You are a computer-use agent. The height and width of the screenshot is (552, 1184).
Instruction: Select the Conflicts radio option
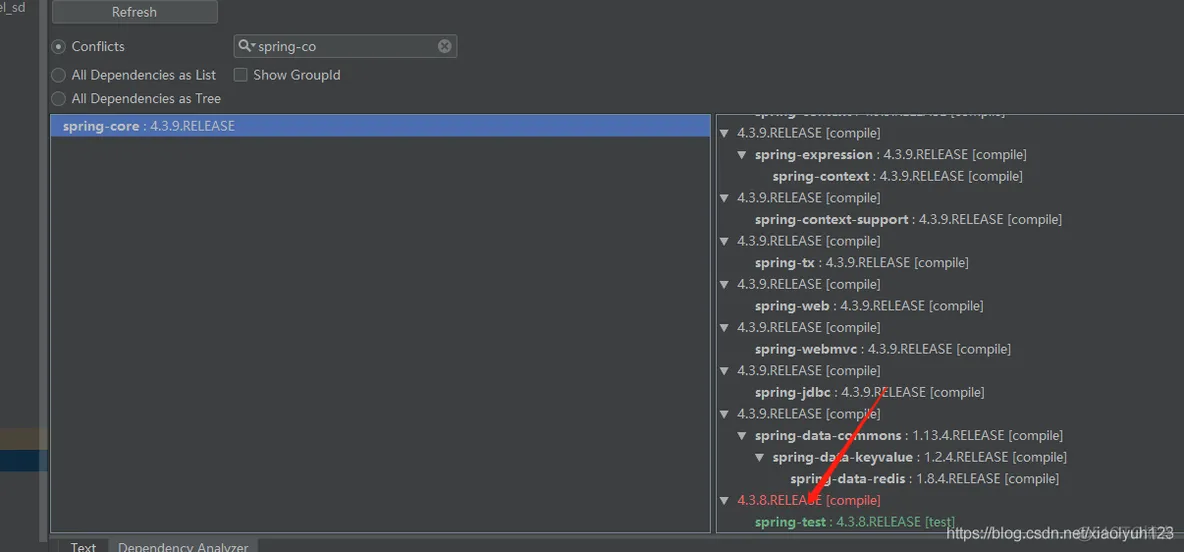[58, 46]
